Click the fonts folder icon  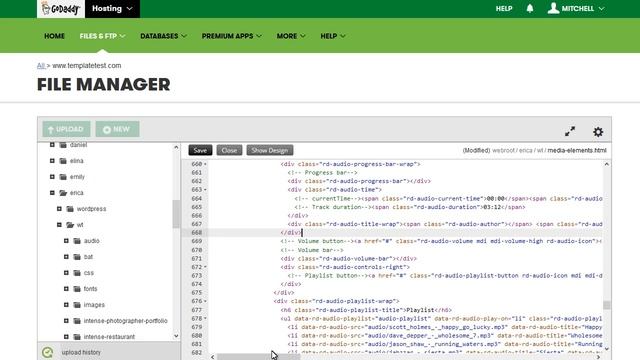point(77,289)
